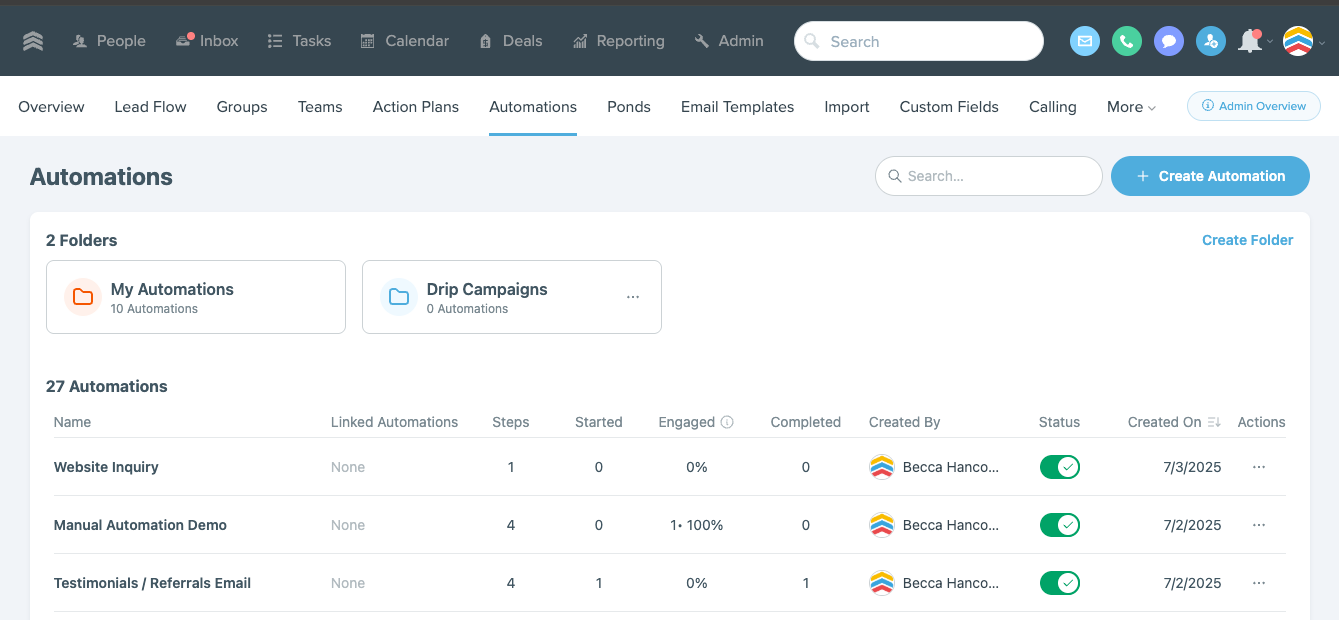1339x620 pixels.
Task: Click the blue add-person icon
Action: (x=1211, y=41)
